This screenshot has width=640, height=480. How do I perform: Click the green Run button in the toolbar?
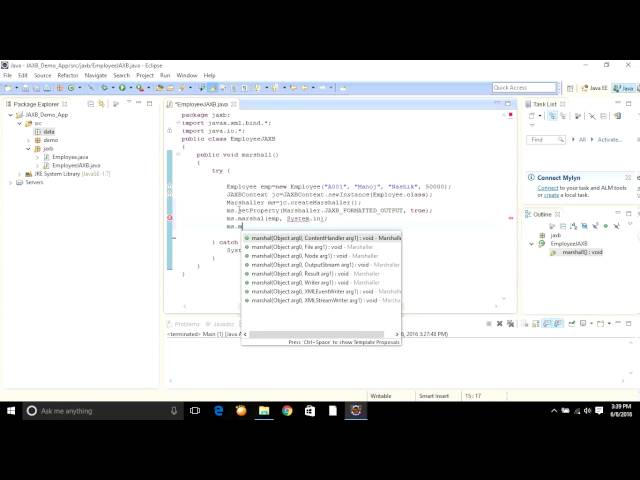(x=122, y=88)
